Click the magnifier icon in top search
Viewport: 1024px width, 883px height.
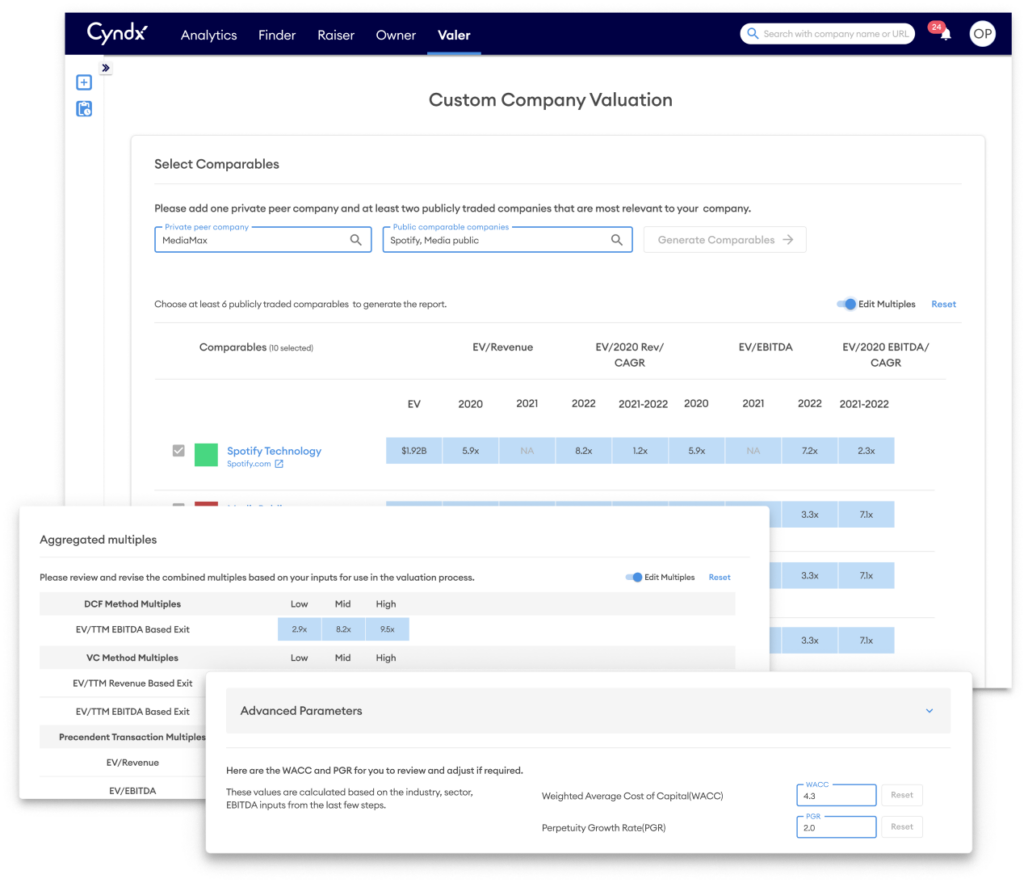click(x=752, y=33)
